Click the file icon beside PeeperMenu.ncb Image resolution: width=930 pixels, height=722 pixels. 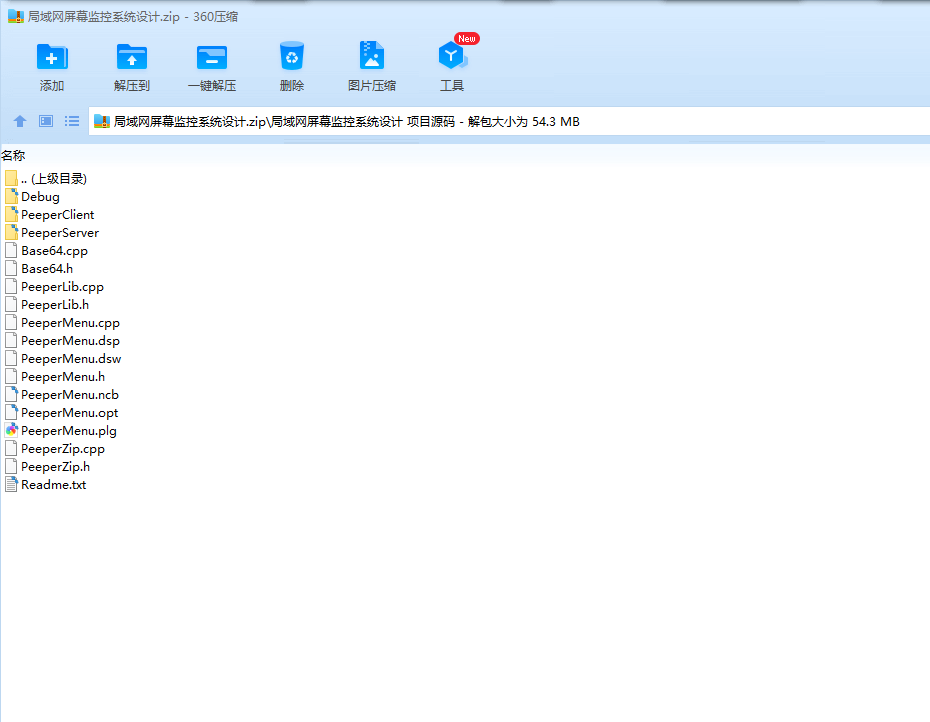[x=11, y=394]
